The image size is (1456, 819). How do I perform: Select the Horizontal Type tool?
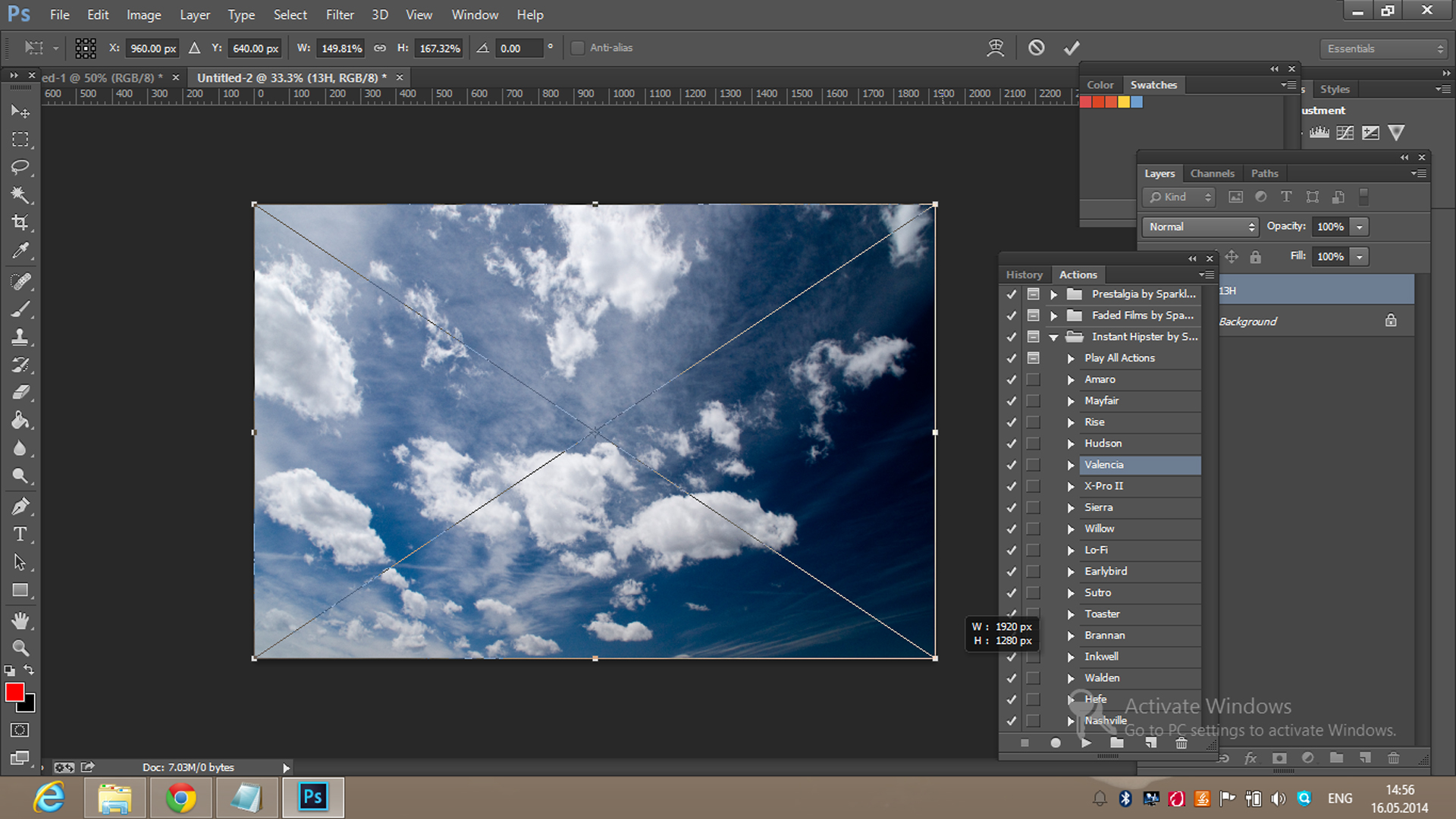pos(20,534)
